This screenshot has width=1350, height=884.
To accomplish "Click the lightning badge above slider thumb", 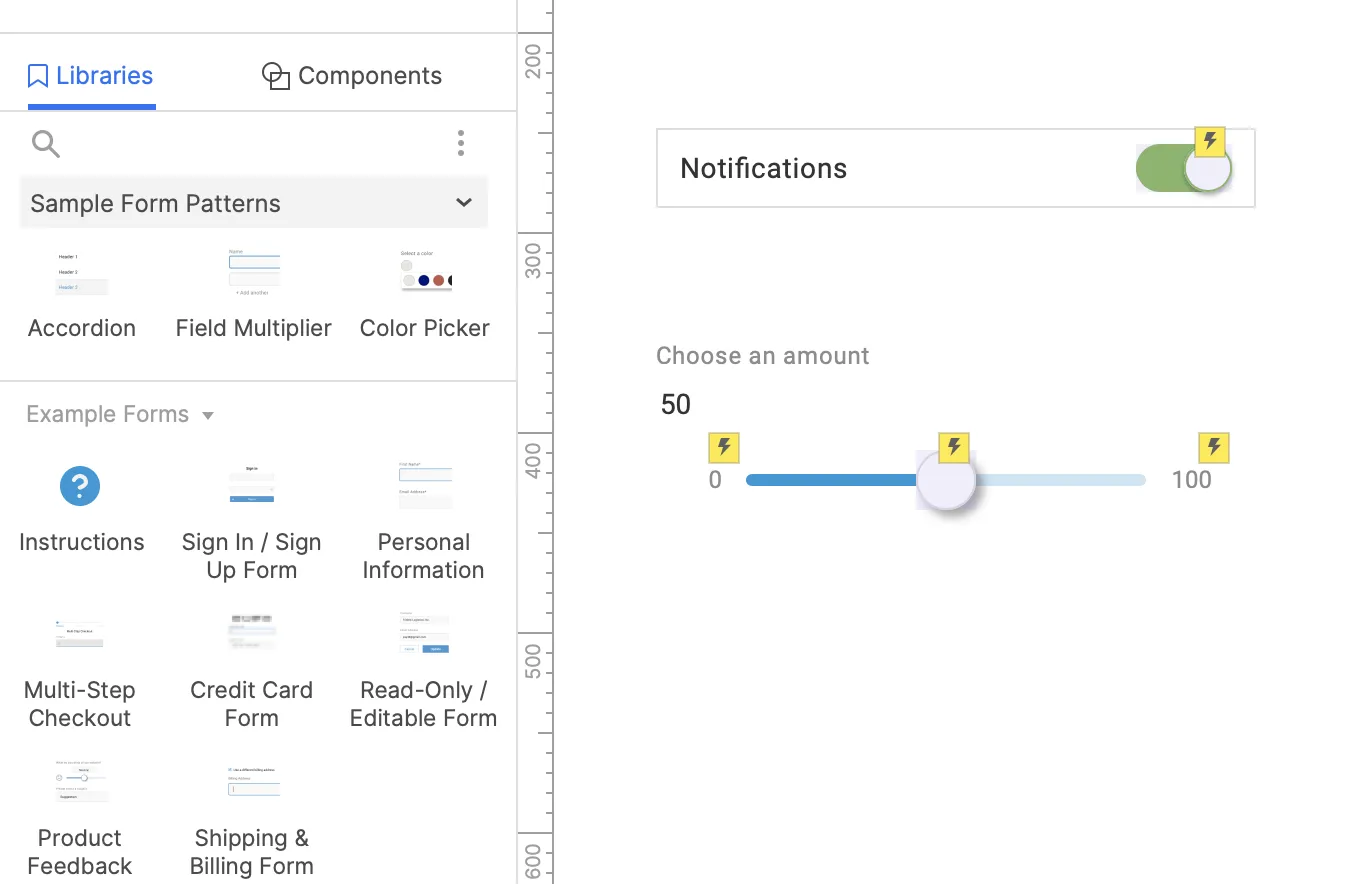I will point(954,447).
